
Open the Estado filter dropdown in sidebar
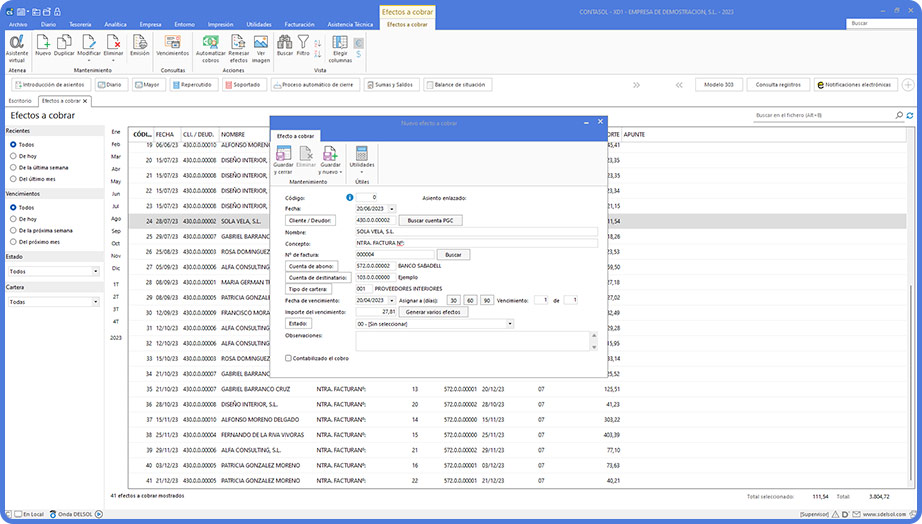(95, 271)
